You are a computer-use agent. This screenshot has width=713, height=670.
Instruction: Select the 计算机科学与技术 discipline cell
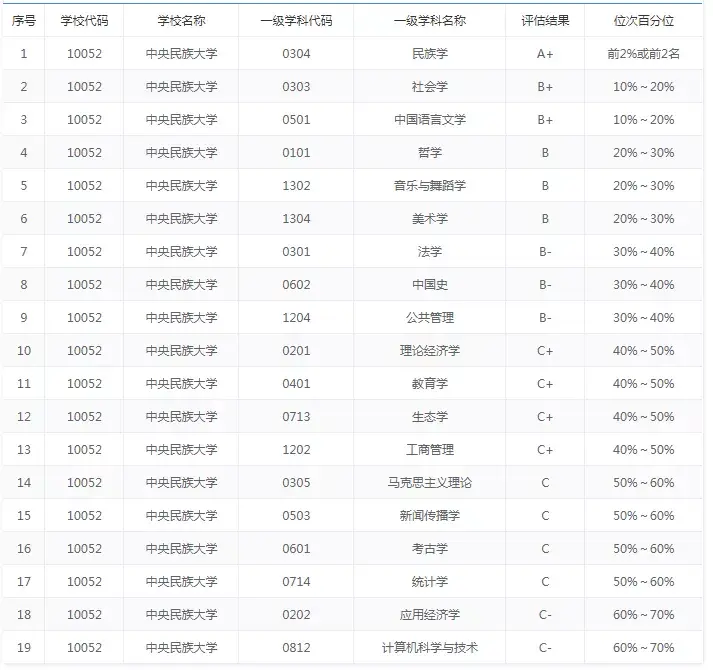tap(430, 647)
